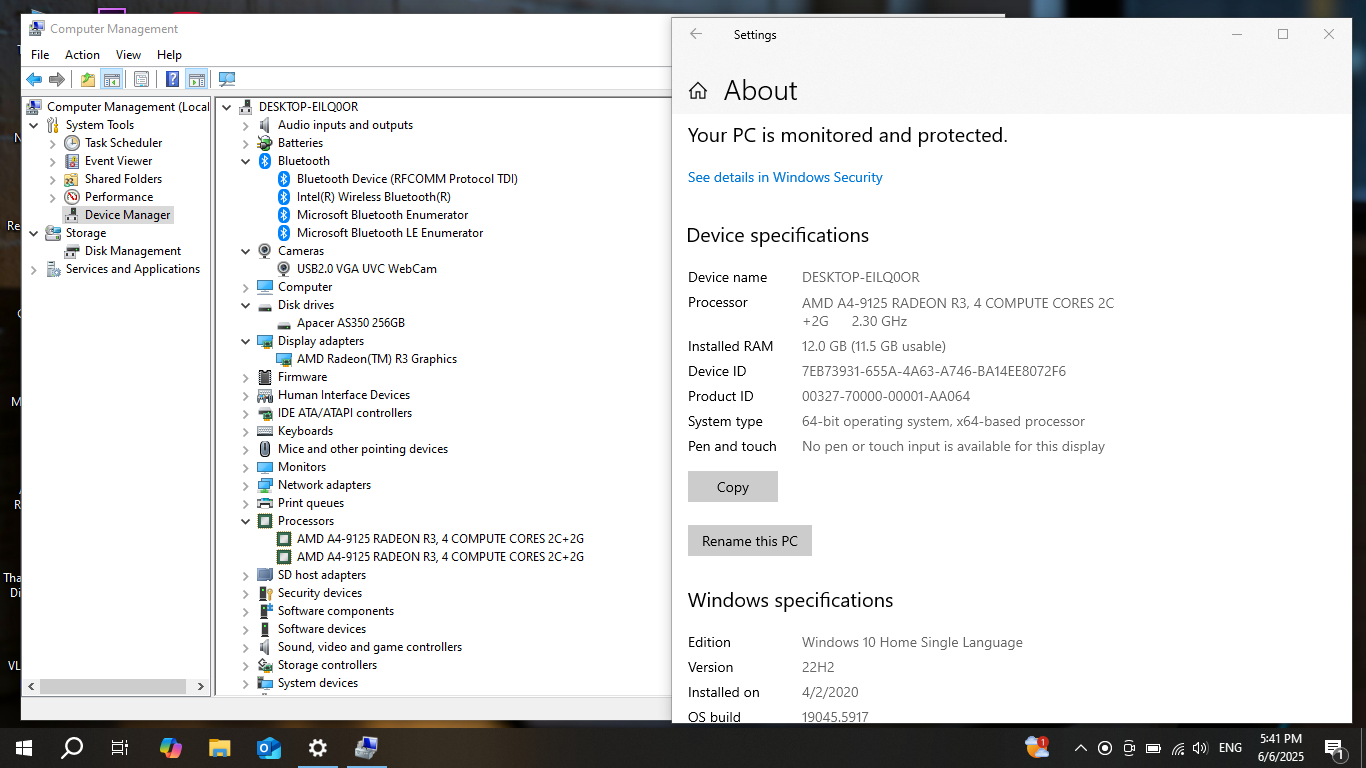The height and width of the screenshot is (768, 1366).
Task: Expand the Batteries category
Action: coord(246,143)
